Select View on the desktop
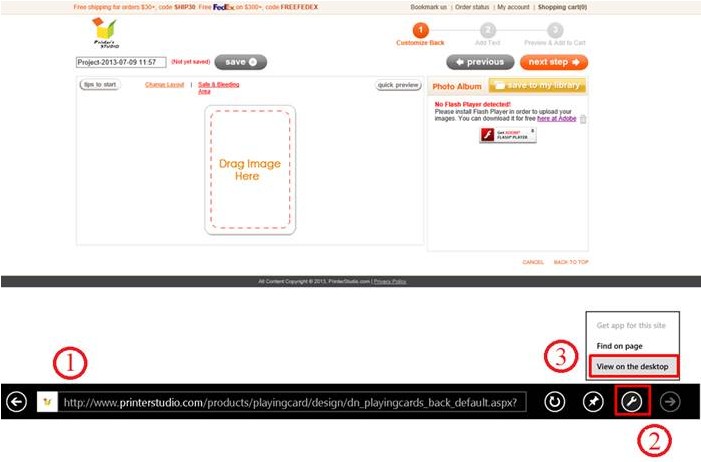This screenshot has height=462, width=701. 633,366
